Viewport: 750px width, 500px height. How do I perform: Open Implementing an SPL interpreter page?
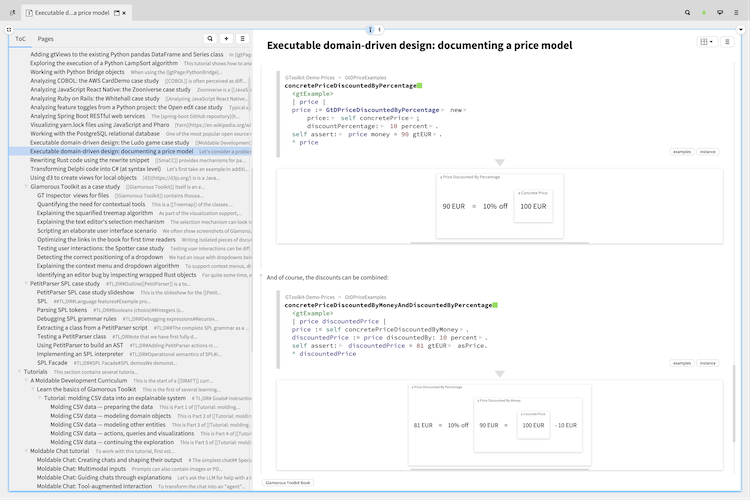[x=80, y=354]
